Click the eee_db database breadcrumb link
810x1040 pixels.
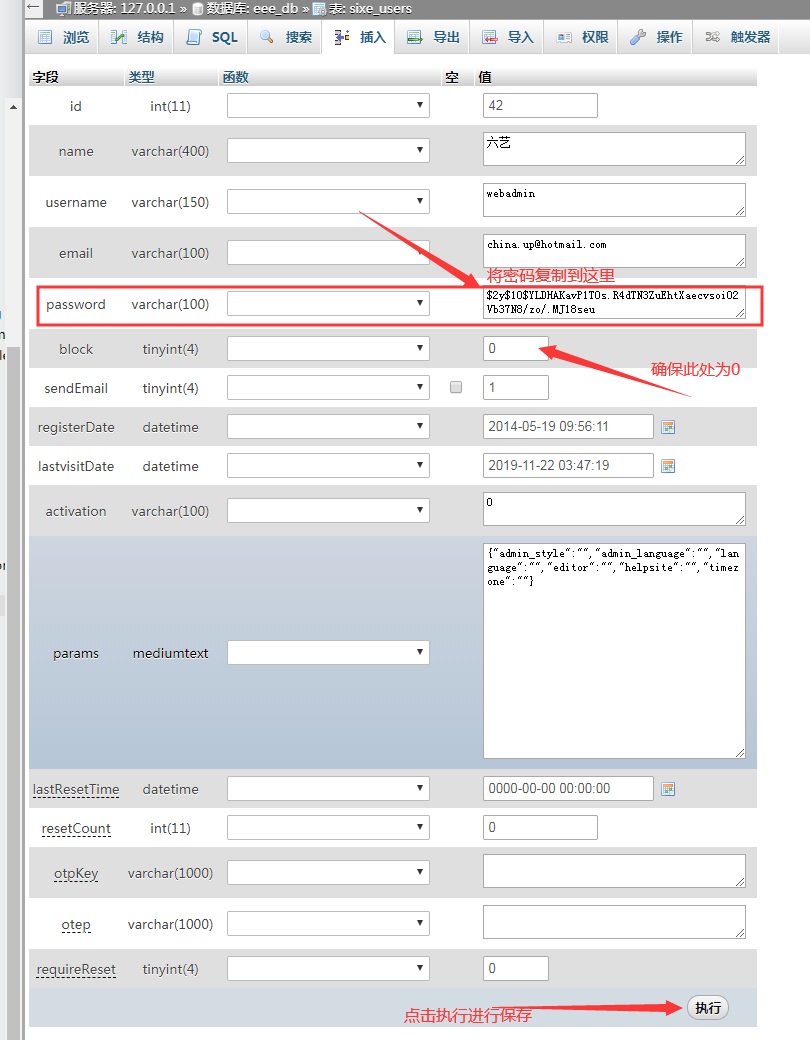(x=248, y=9)
